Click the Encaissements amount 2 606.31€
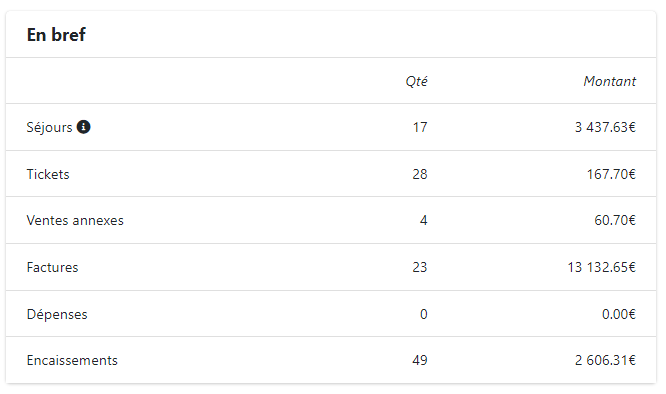Screen dimensions: 666x394 click(605, 360)
